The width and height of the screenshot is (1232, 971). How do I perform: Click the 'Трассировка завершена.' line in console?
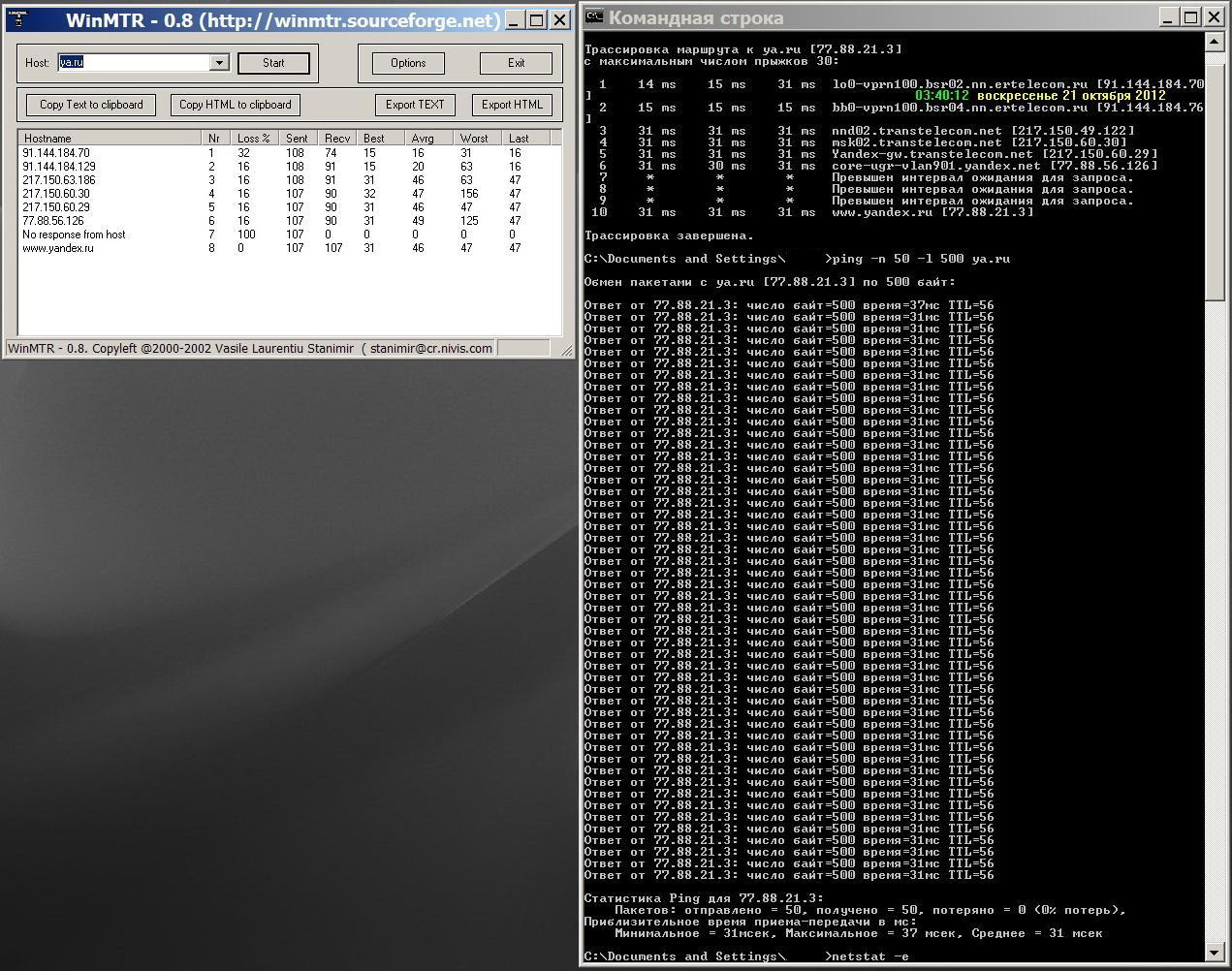(669, 235)
